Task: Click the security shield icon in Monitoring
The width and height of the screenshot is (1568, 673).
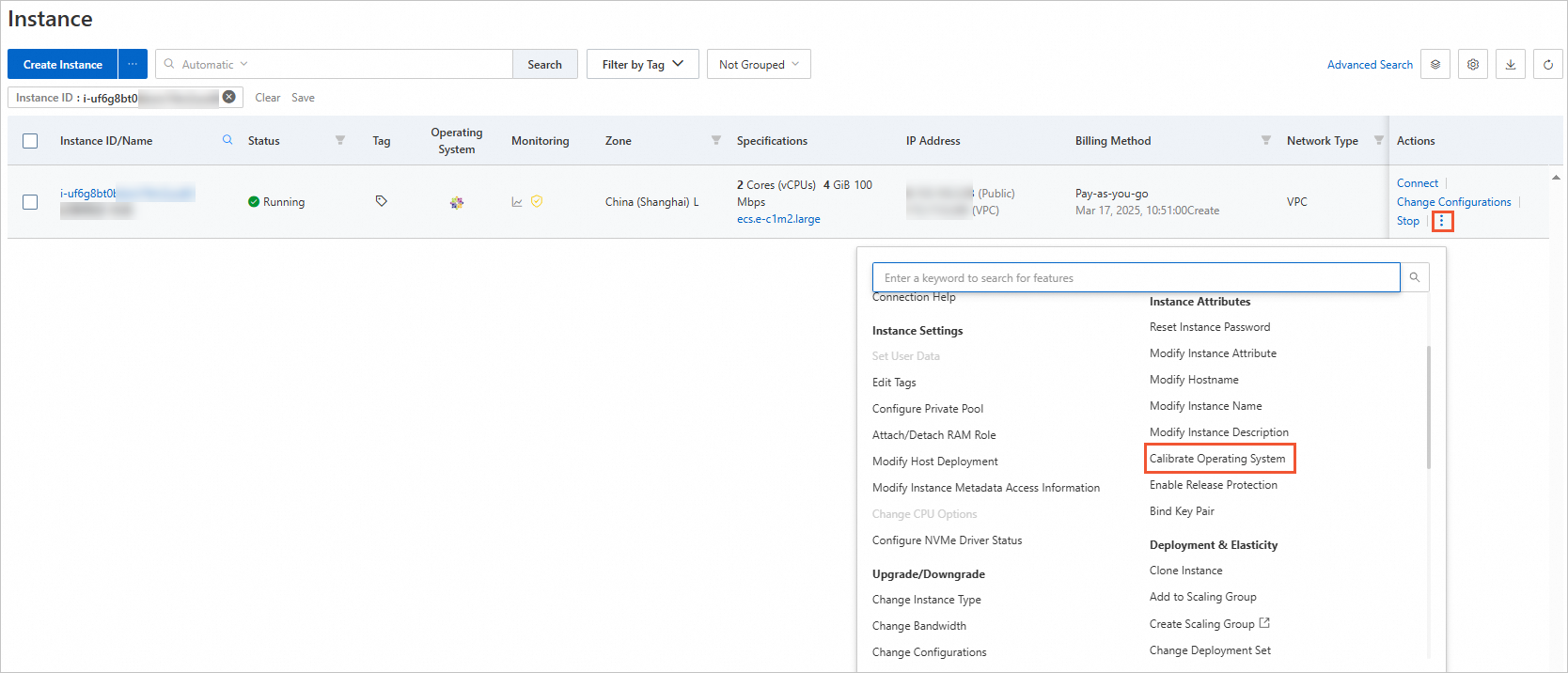Action: (x=537, y=201)
